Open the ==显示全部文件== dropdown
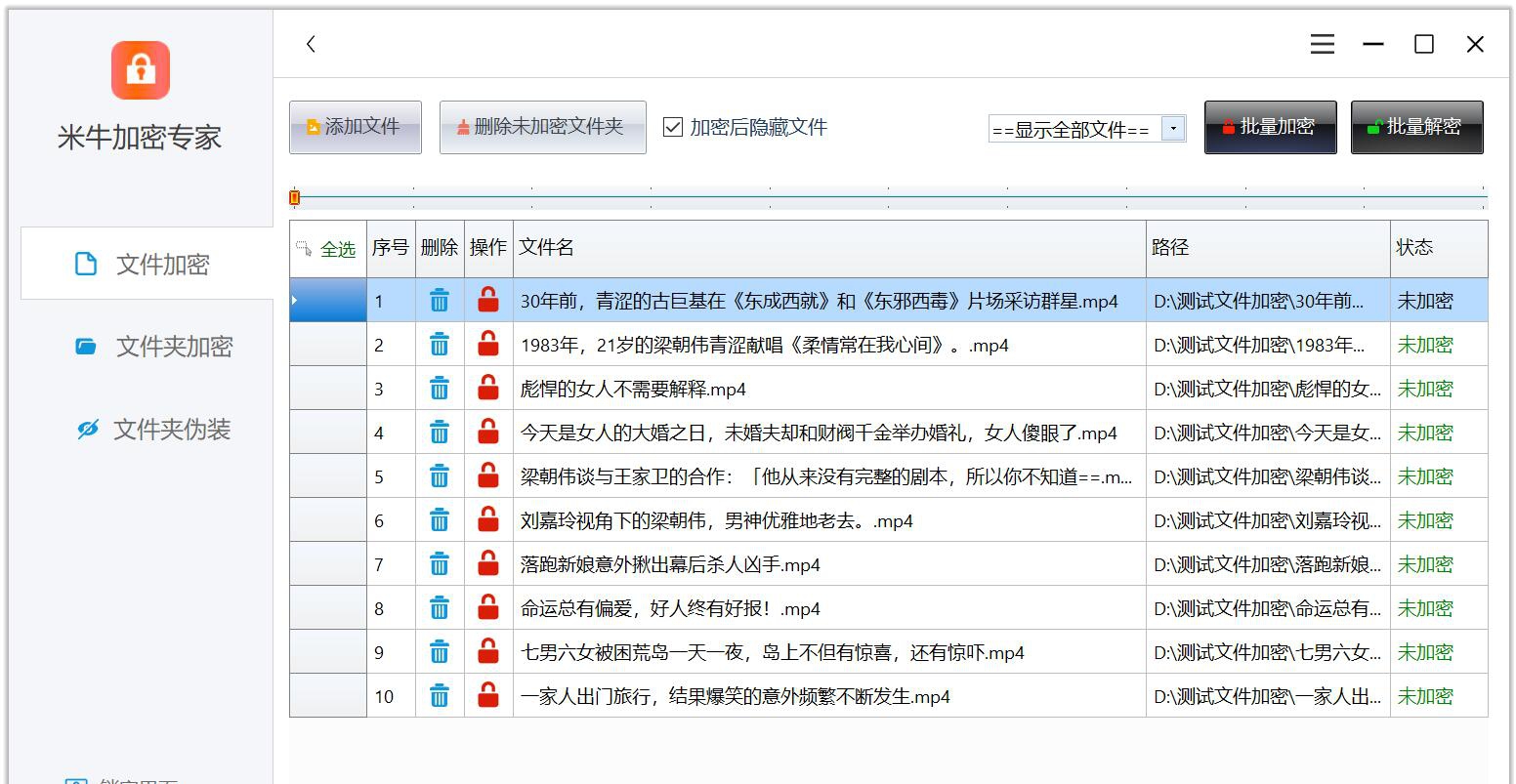 (1074, 128)
